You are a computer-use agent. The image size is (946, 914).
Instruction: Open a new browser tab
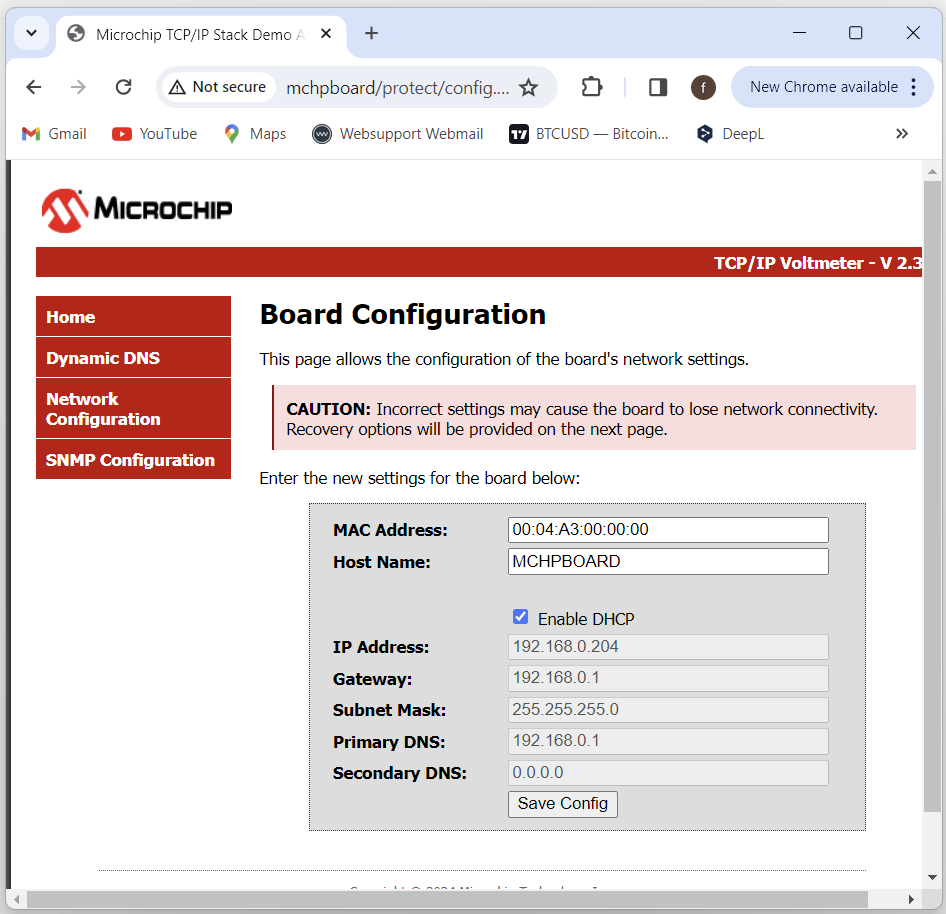372,33
